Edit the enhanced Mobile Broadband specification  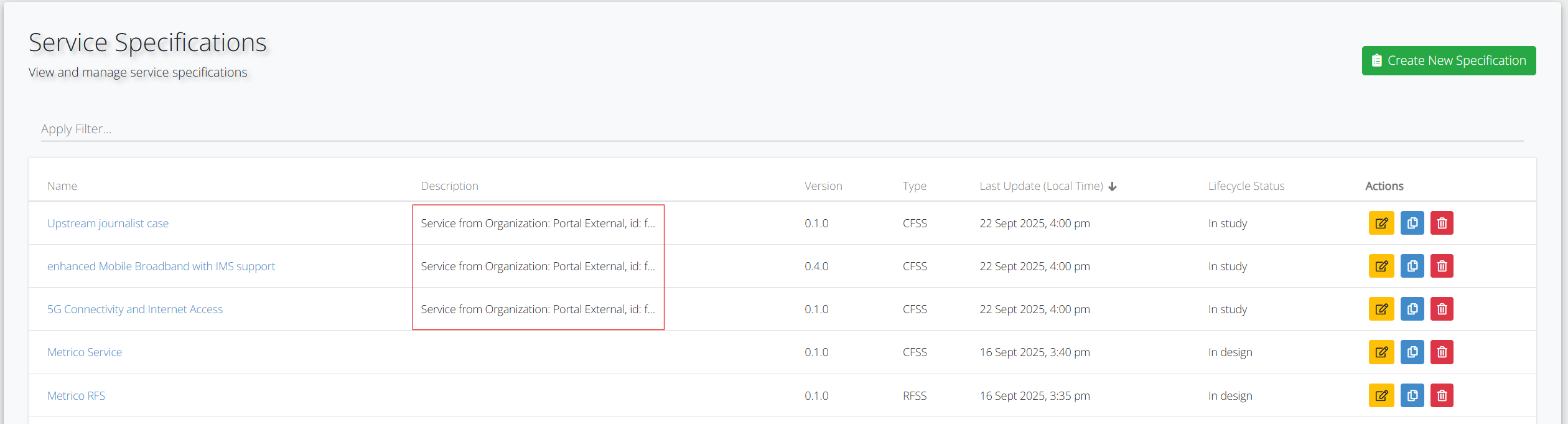point(1381,266)
